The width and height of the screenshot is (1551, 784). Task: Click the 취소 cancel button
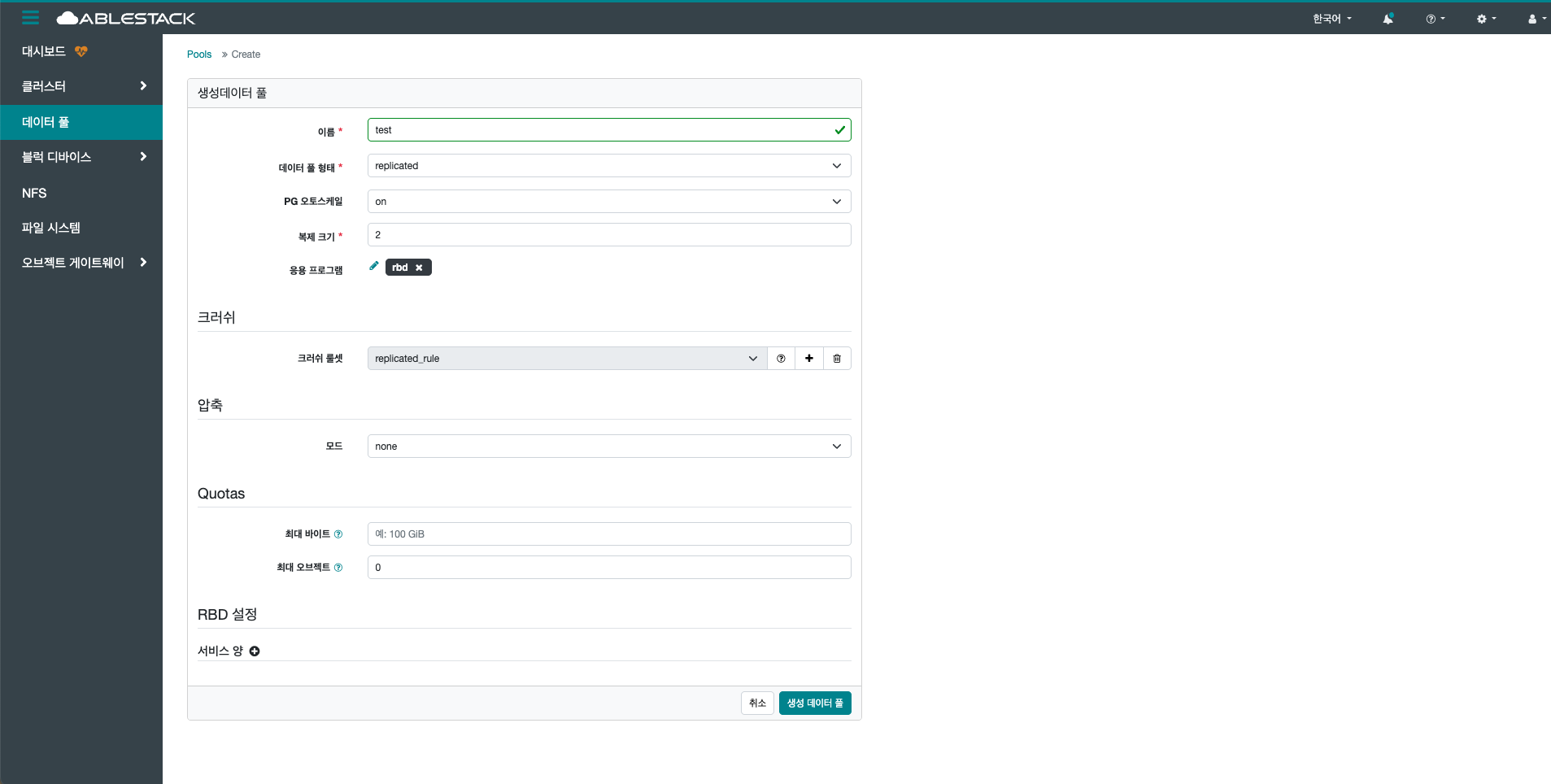[x=757, y=703]
